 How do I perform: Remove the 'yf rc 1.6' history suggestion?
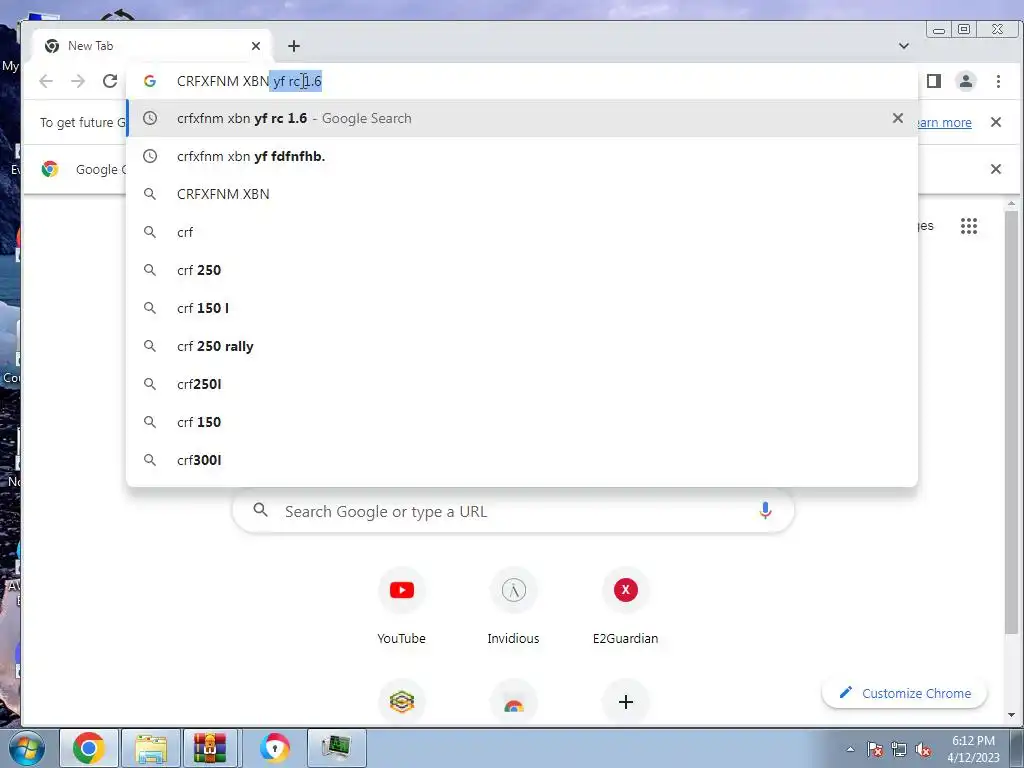[x=898, y=118]
